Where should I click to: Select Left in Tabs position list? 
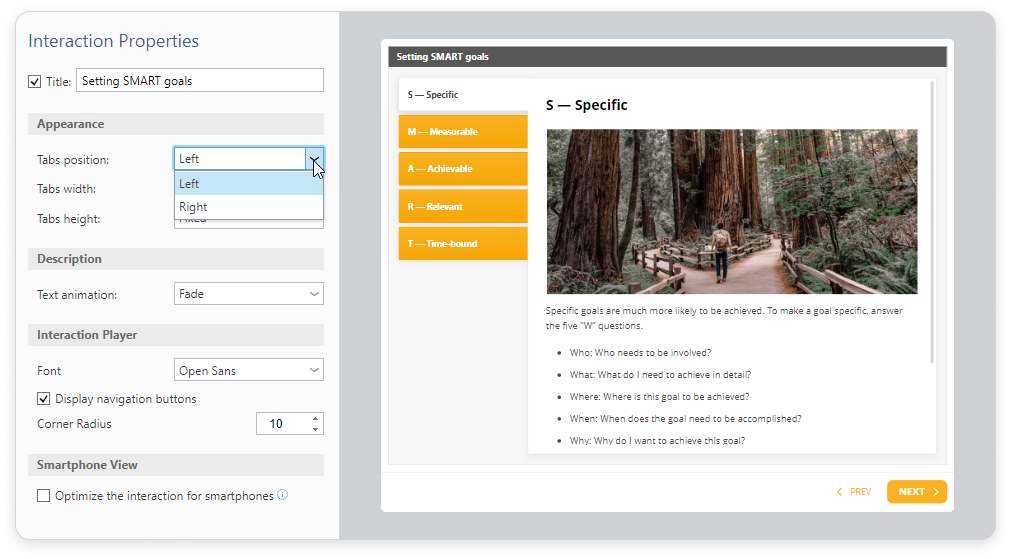click(248, 184)
